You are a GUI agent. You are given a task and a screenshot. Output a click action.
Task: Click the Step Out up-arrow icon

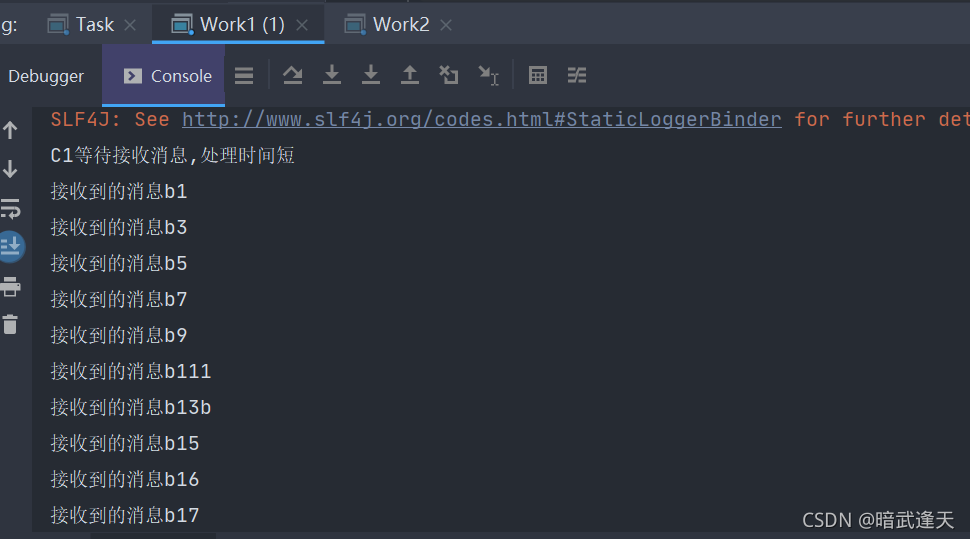410,75
